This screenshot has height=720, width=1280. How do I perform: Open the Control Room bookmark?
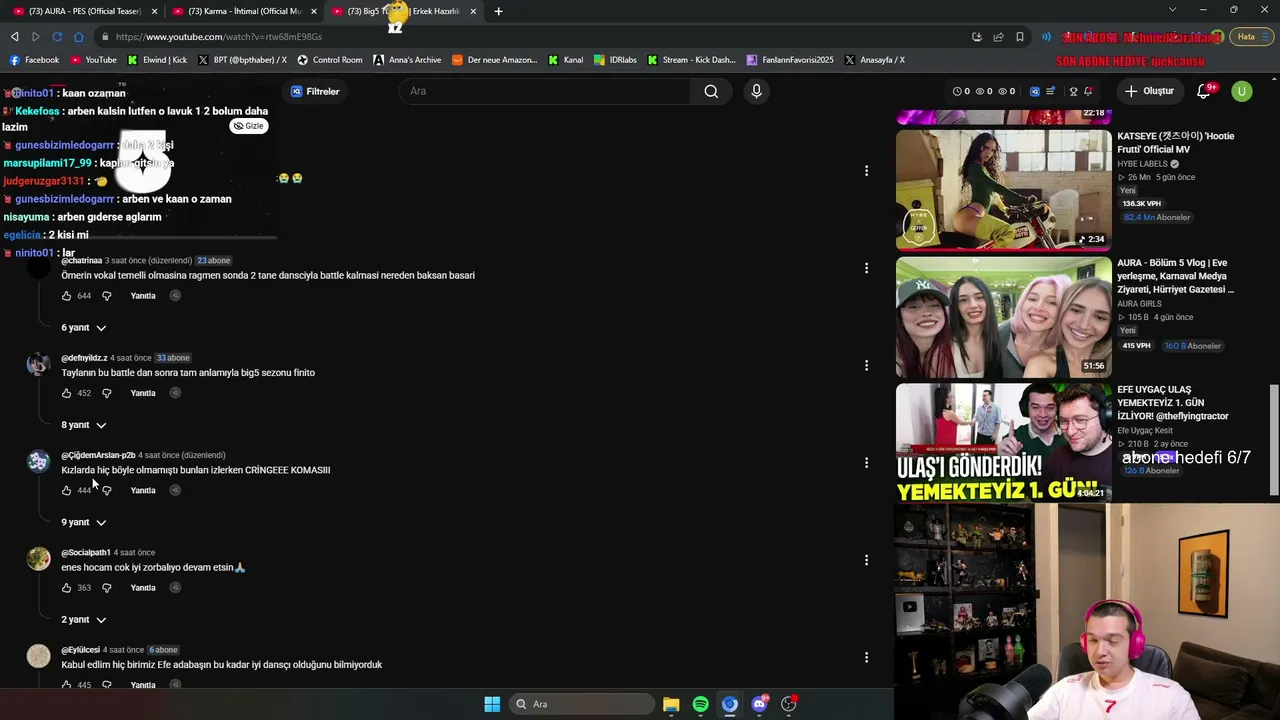coord(330,60)
